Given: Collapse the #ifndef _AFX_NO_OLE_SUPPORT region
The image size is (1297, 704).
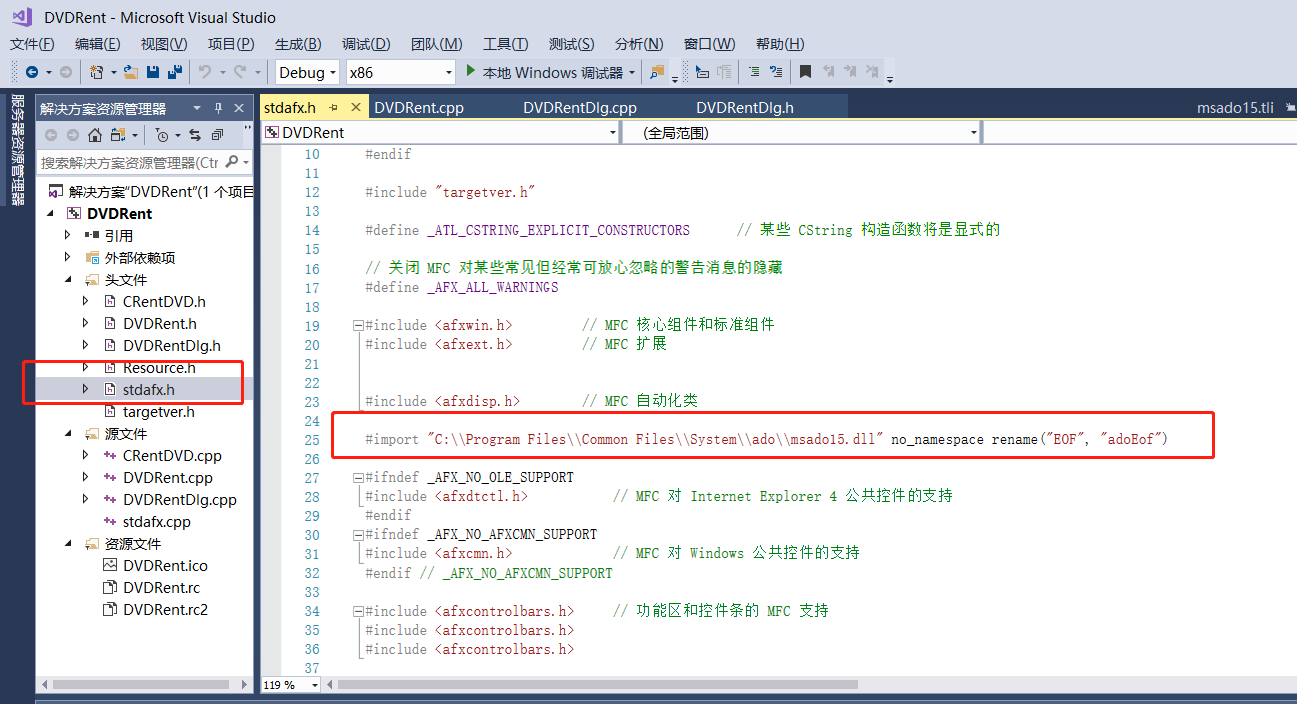Looking at the screenshot, I should tap(358, 477).
